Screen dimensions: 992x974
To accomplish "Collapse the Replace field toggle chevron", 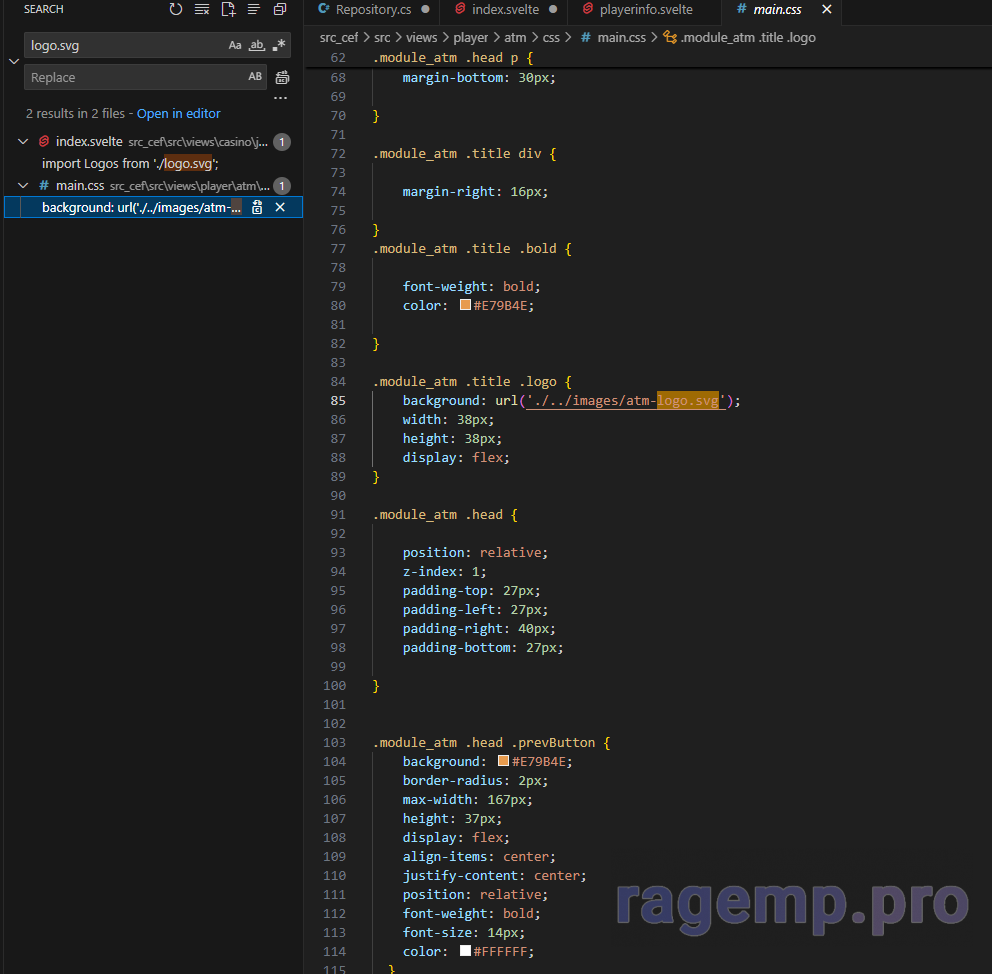I will tap(13, 61).
